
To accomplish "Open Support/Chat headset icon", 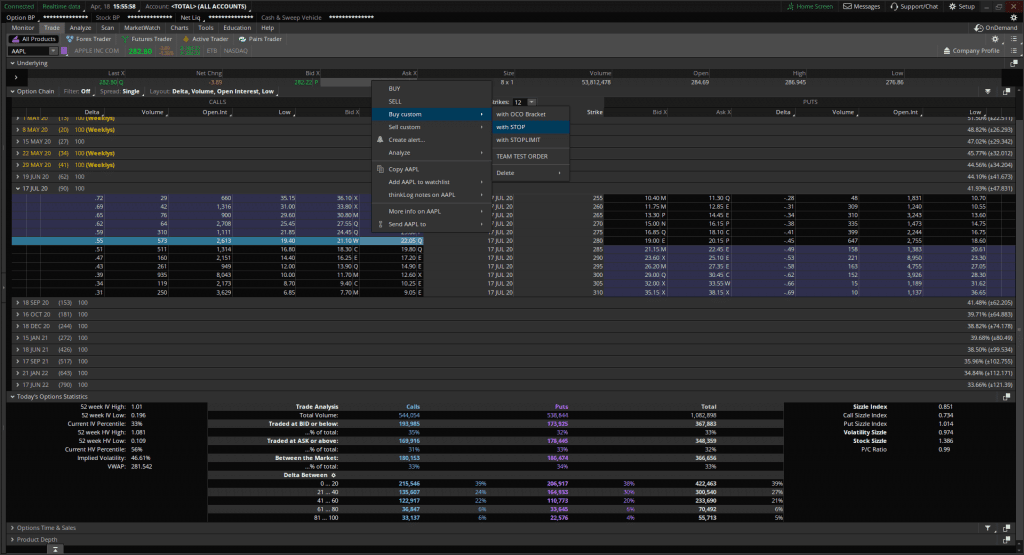I will click(896, 6).
